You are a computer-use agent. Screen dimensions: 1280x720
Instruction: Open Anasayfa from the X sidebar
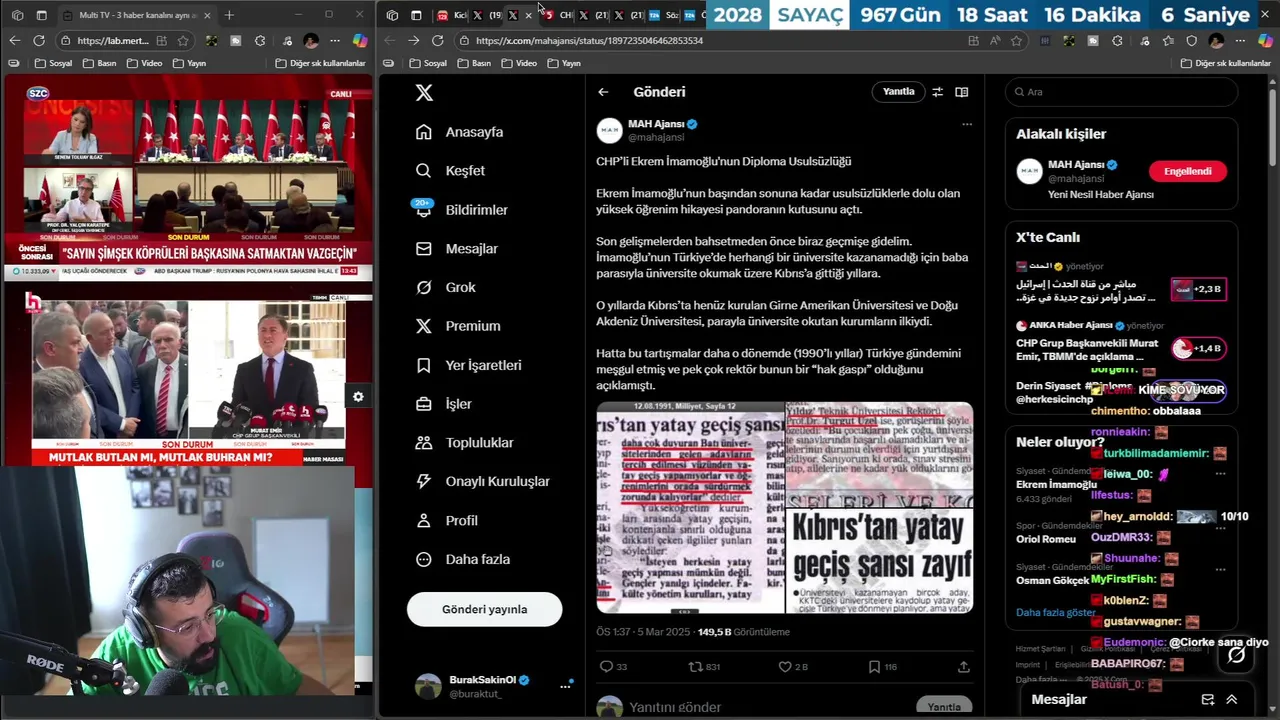(x=459, y=132)
